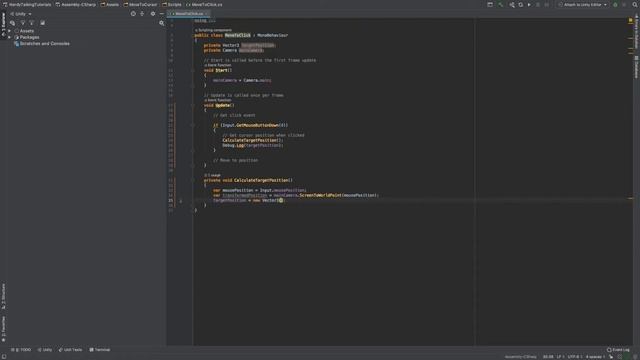Click yellow warning indicator atop editor scrollbar
Screen dimensions: 640x360
point(630,20)
